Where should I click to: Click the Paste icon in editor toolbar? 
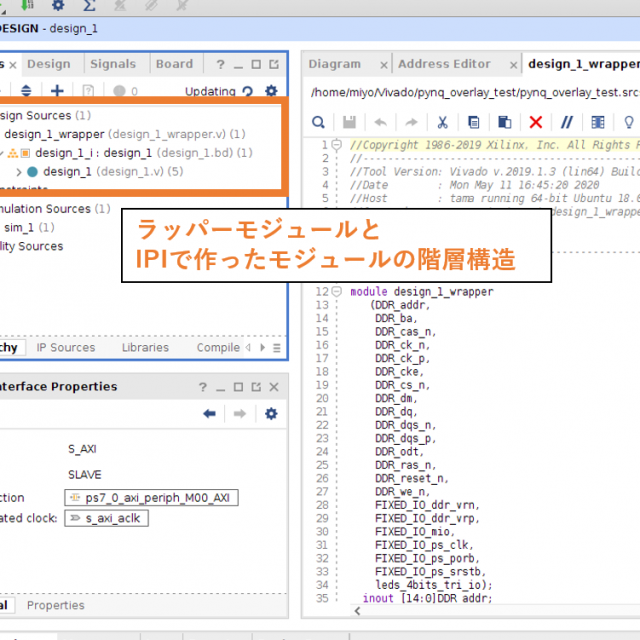point(505,122)
